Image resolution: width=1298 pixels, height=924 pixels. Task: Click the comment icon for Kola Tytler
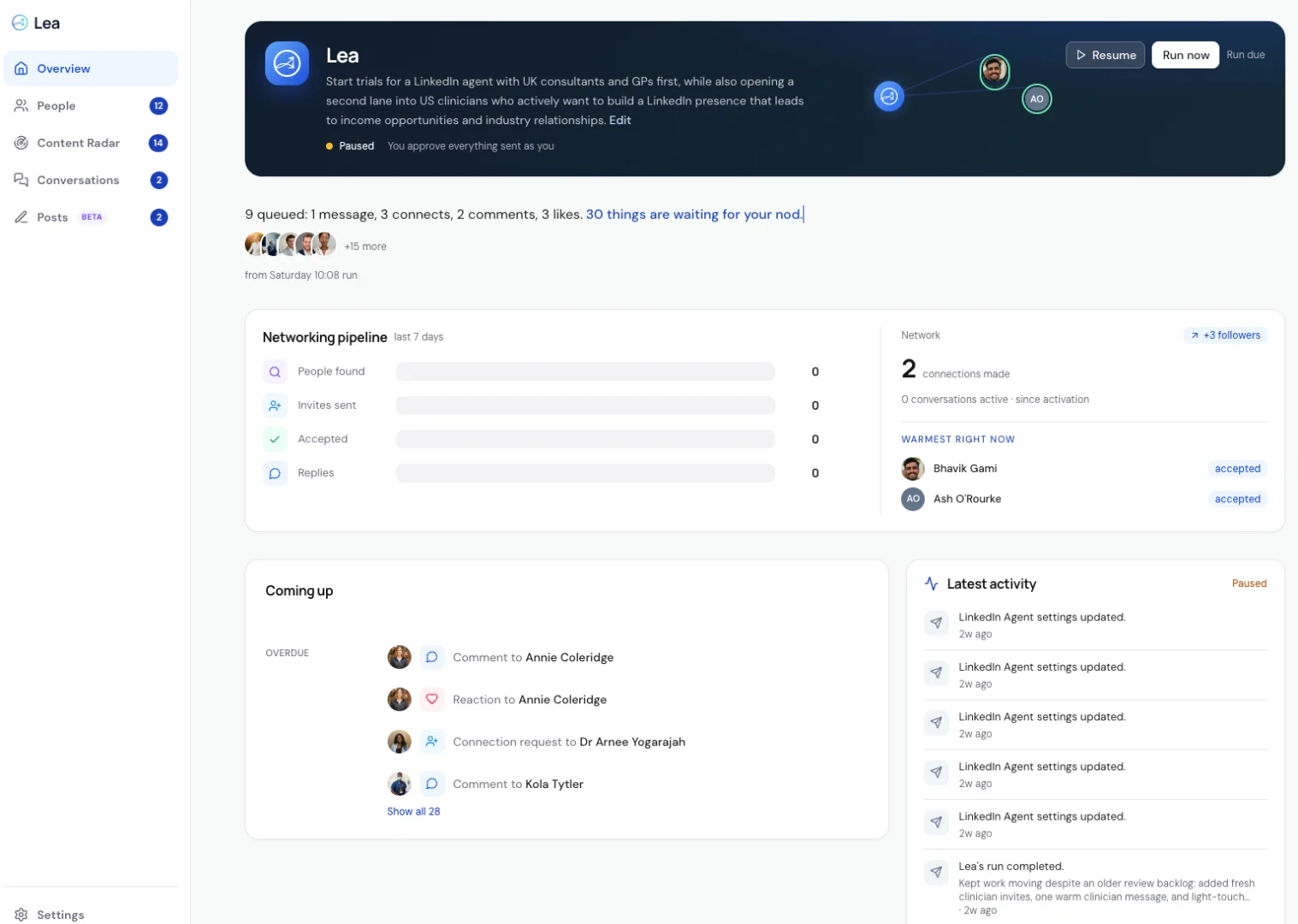coord(432,784)
